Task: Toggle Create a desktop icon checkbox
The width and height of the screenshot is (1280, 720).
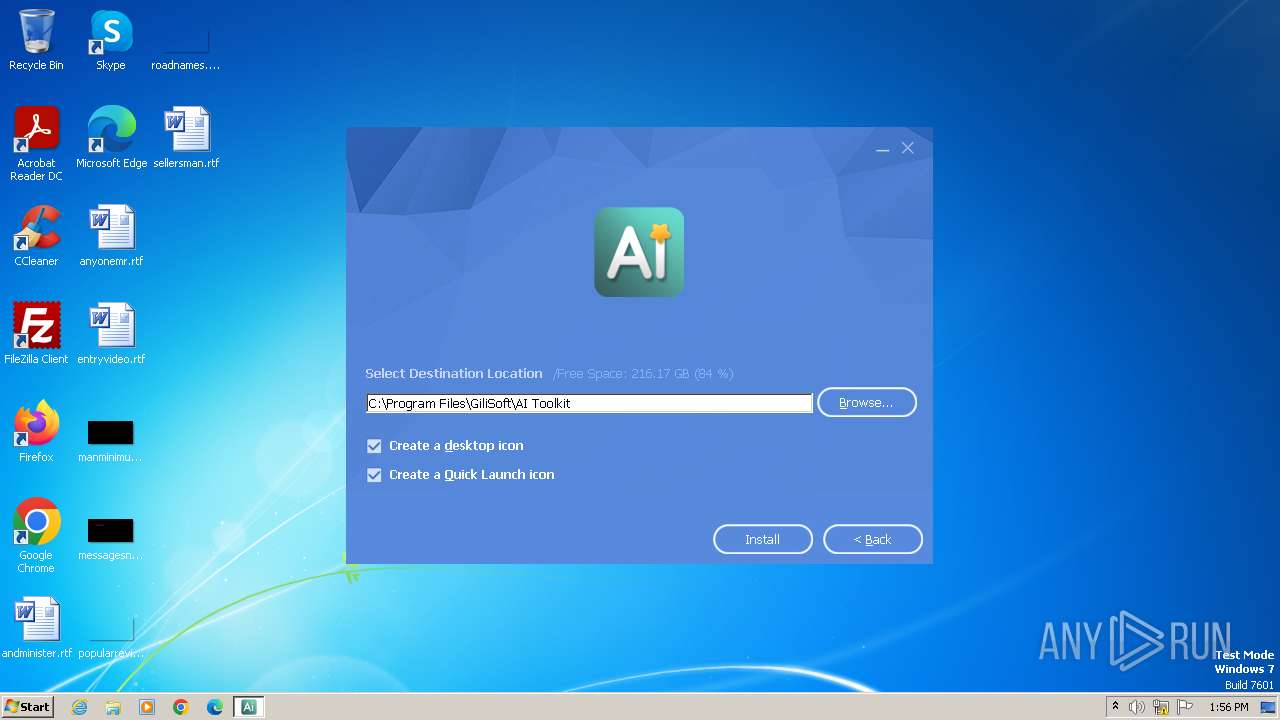Action: tap(374, 446)
